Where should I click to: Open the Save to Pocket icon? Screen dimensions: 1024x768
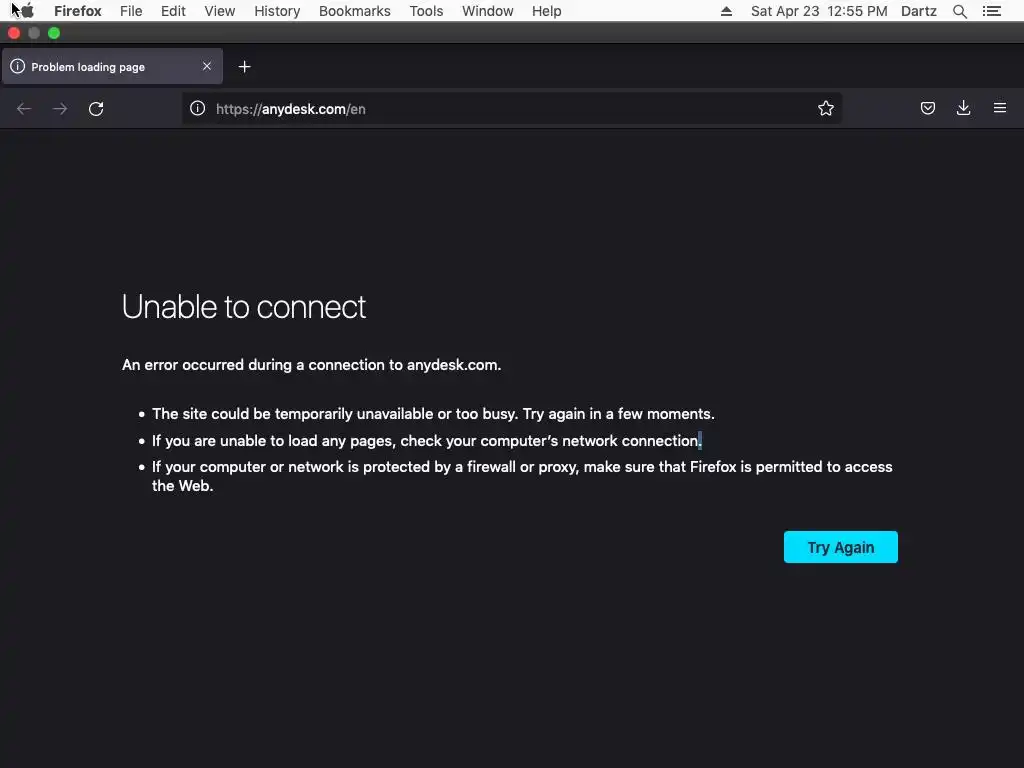coord(927,108)
